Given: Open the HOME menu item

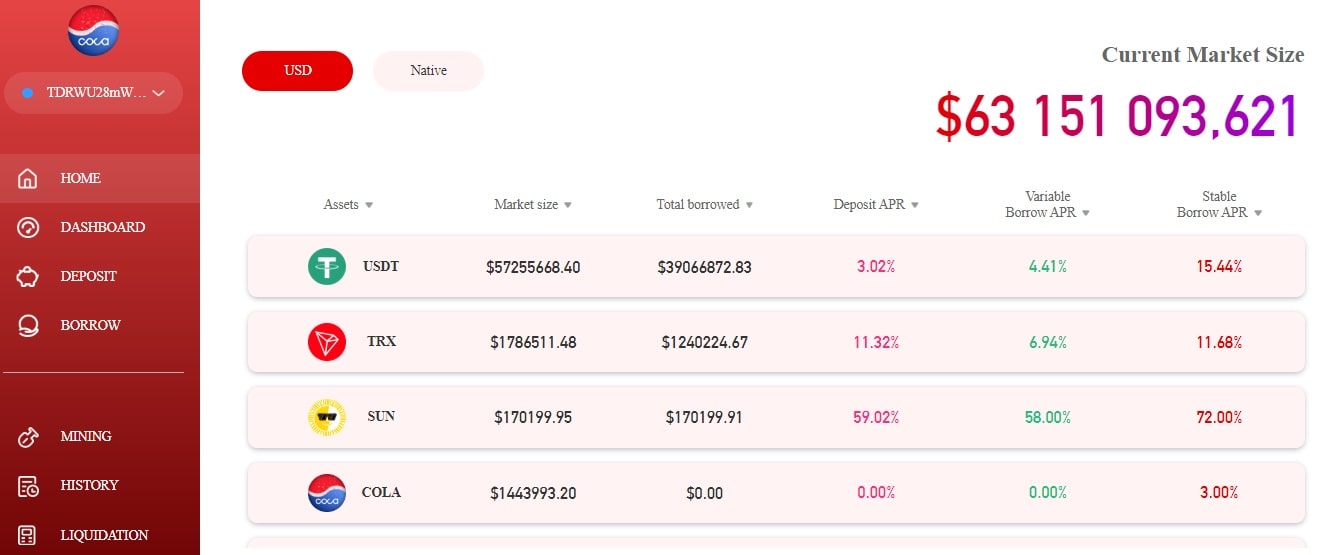Looking at the screenshot, I should 100,179.
